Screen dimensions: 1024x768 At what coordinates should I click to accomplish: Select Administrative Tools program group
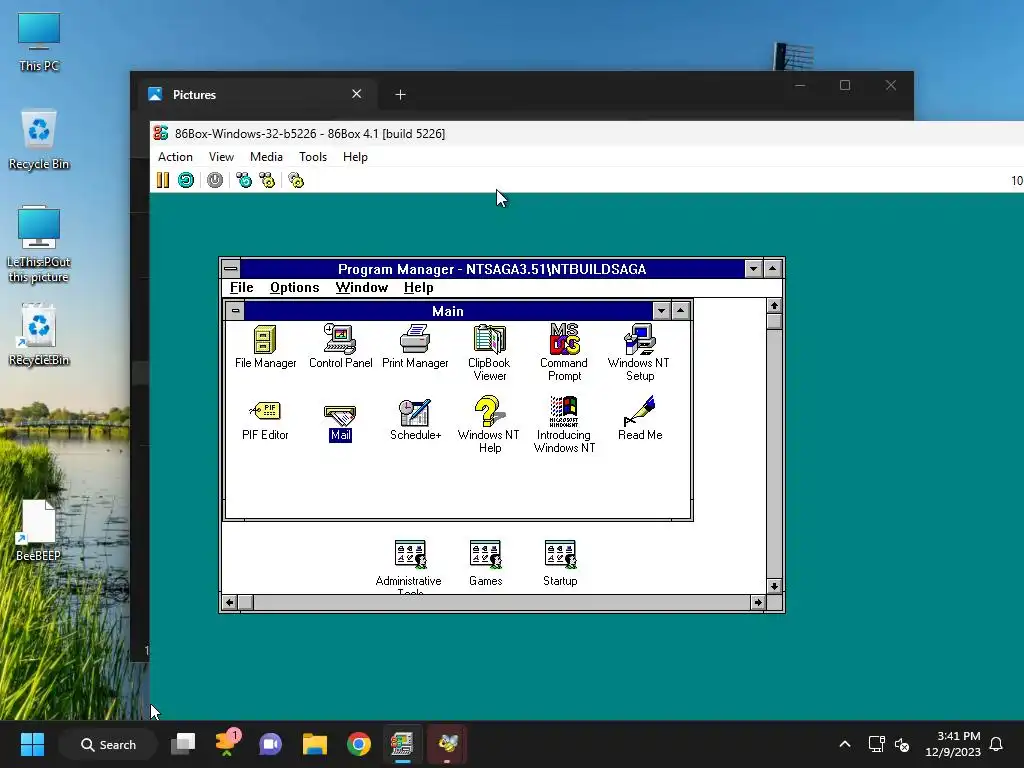(x=409, y=566)
